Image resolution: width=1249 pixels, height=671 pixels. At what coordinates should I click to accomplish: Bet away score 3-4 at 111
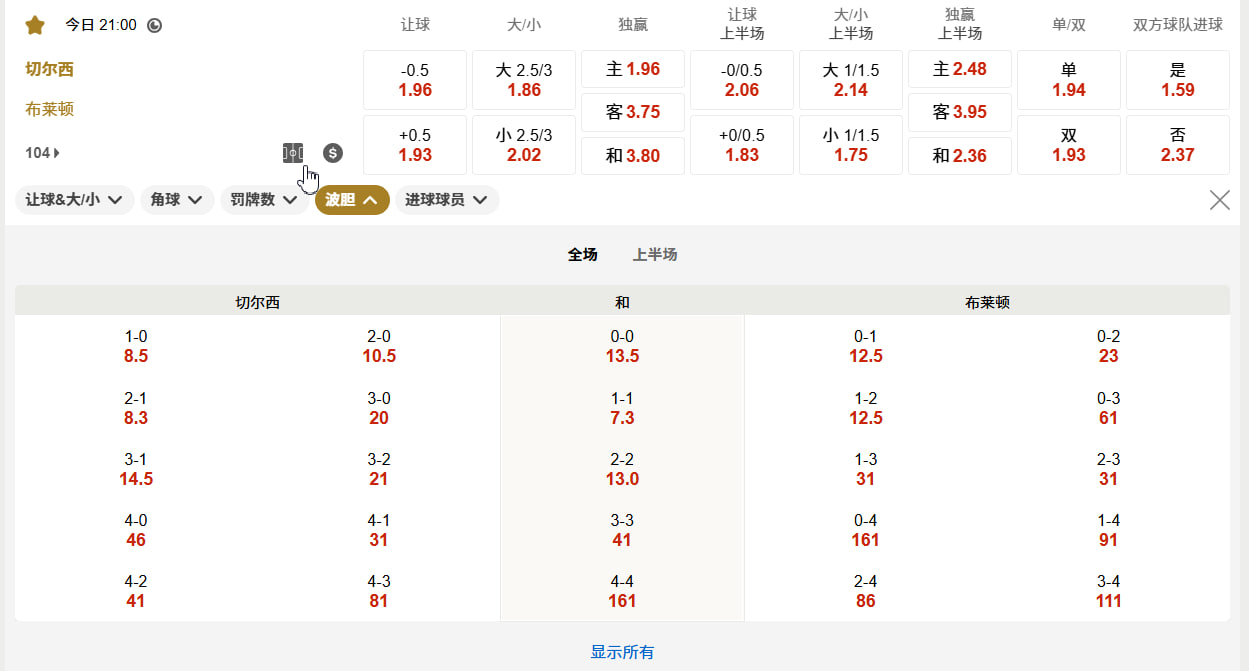[1108, 591]
